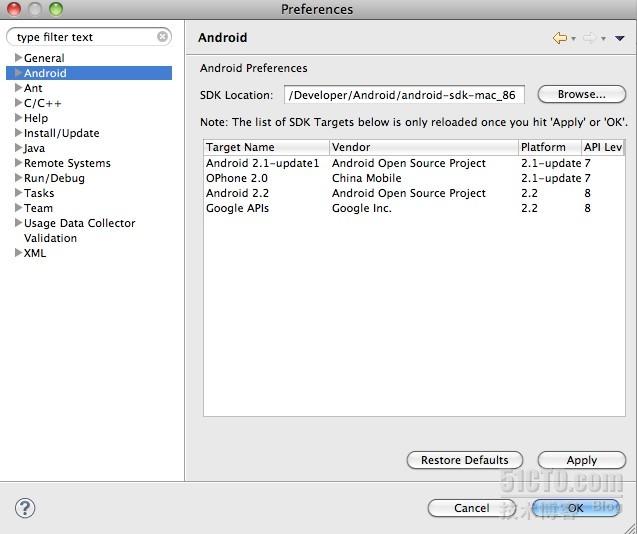Open the back history dropdown arrow
637x534 pixels.
[x=574, y=39]
